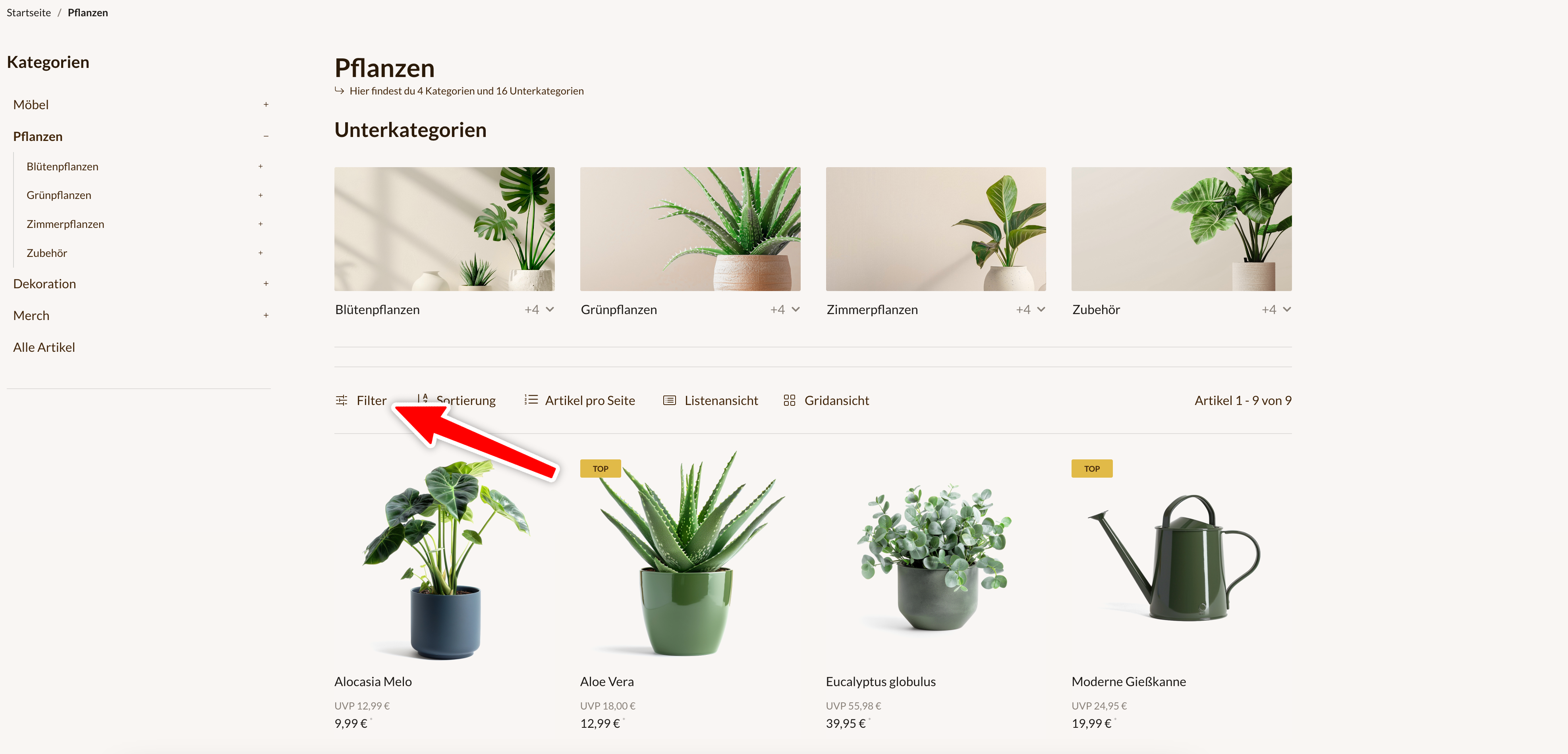
Task: Open the Moderne Gießkanne product title
Action: pyautogui.click(x=1128, y=682)
